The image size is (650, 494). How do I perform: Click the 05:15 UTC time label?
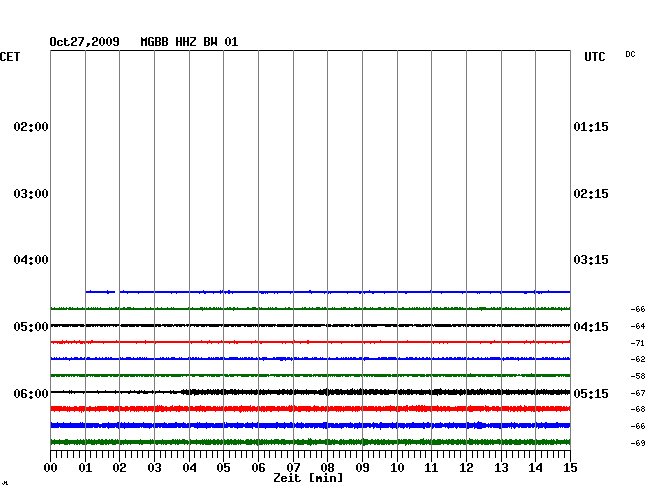591,393
